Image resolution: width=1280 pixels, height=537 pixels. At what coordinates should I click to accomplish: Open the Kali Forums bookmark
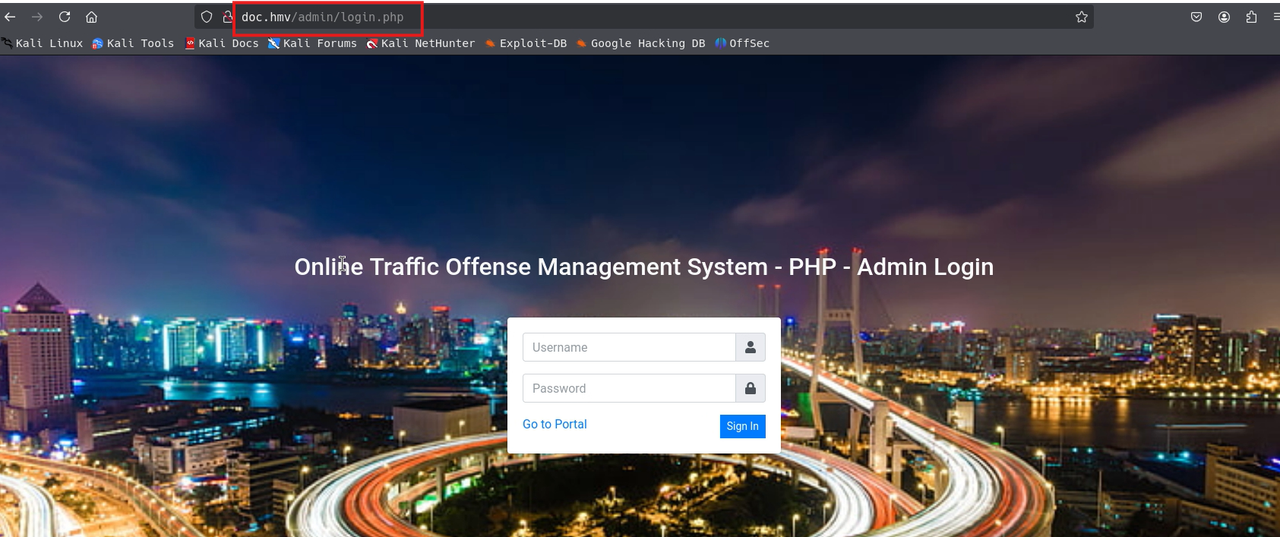[x=312, y=43]
